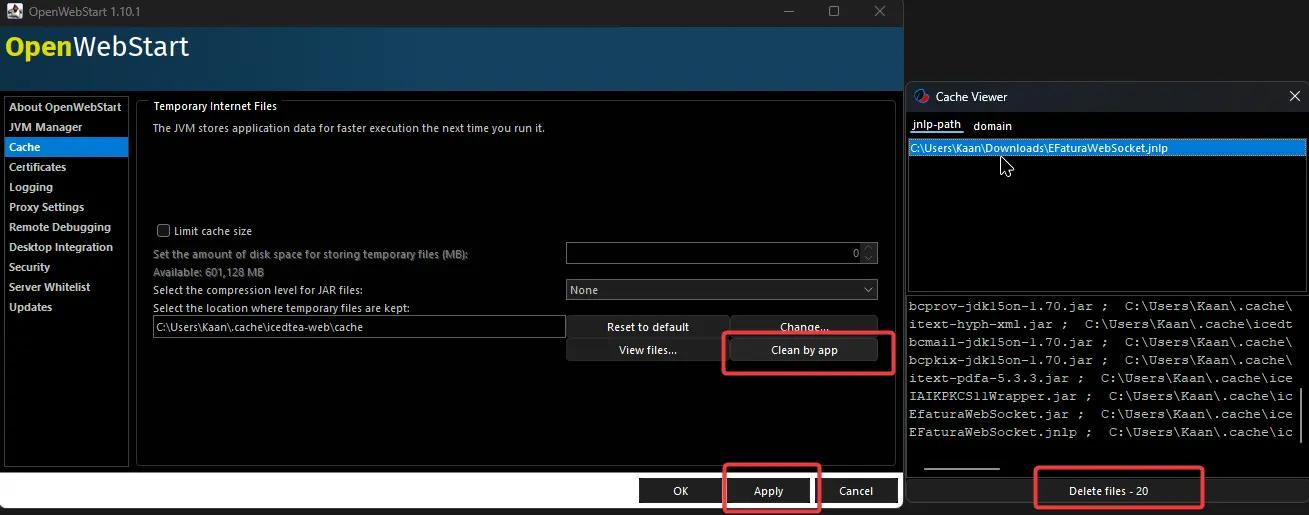Click the View files... button
The height and width of the screenshot is (515, 1309).
coord(648,350)
